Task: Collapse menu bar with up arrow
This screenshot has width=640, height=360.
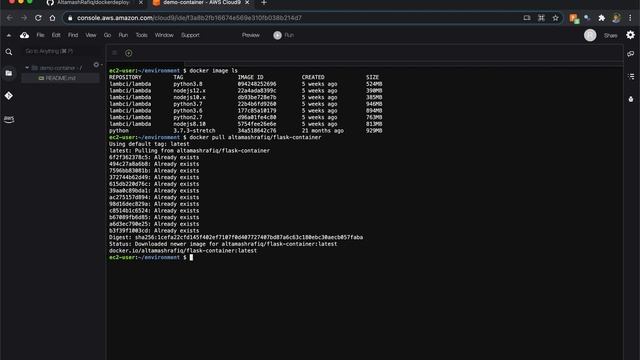Action: tap(9, 36)
